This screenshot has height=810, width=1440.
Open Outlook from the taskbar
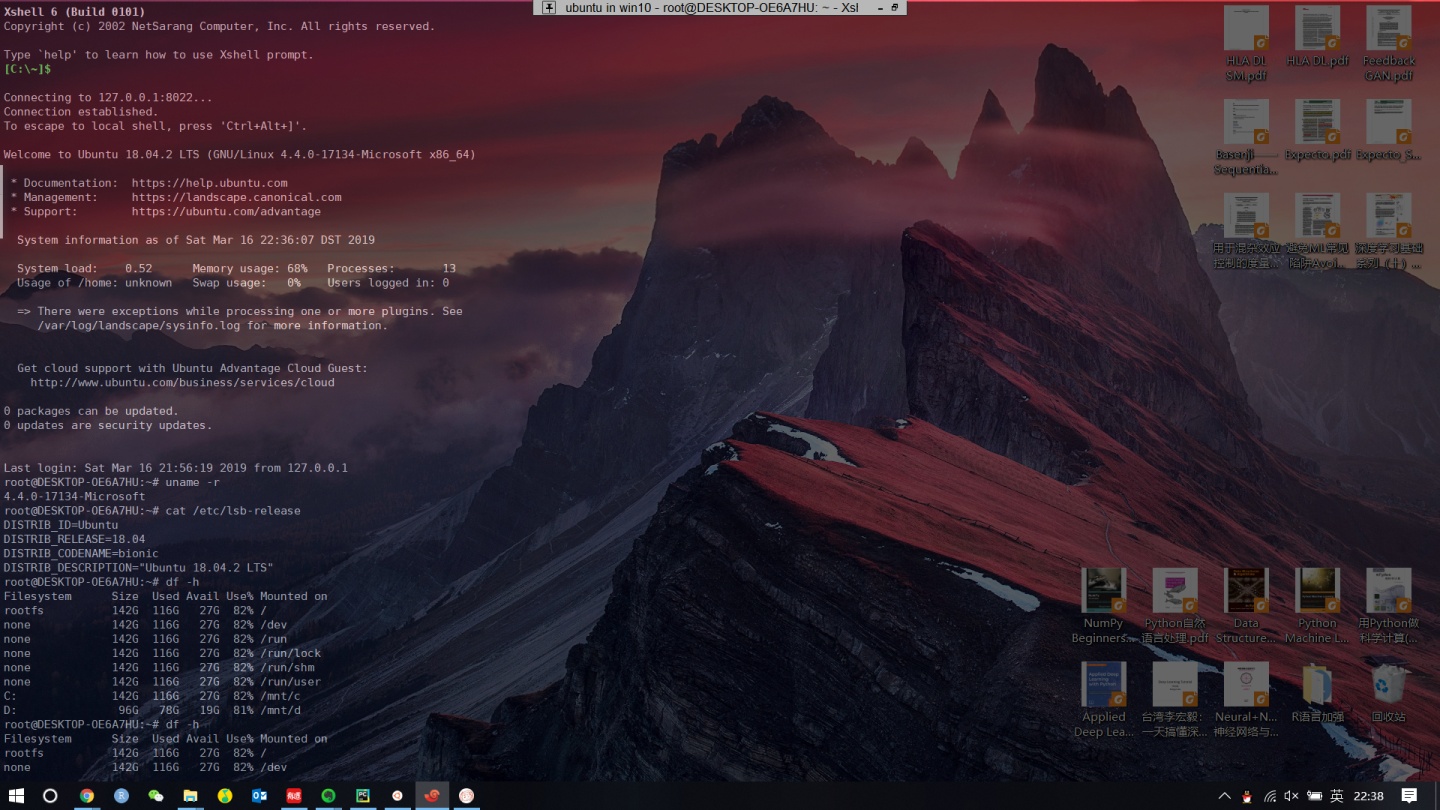[259, 796]
